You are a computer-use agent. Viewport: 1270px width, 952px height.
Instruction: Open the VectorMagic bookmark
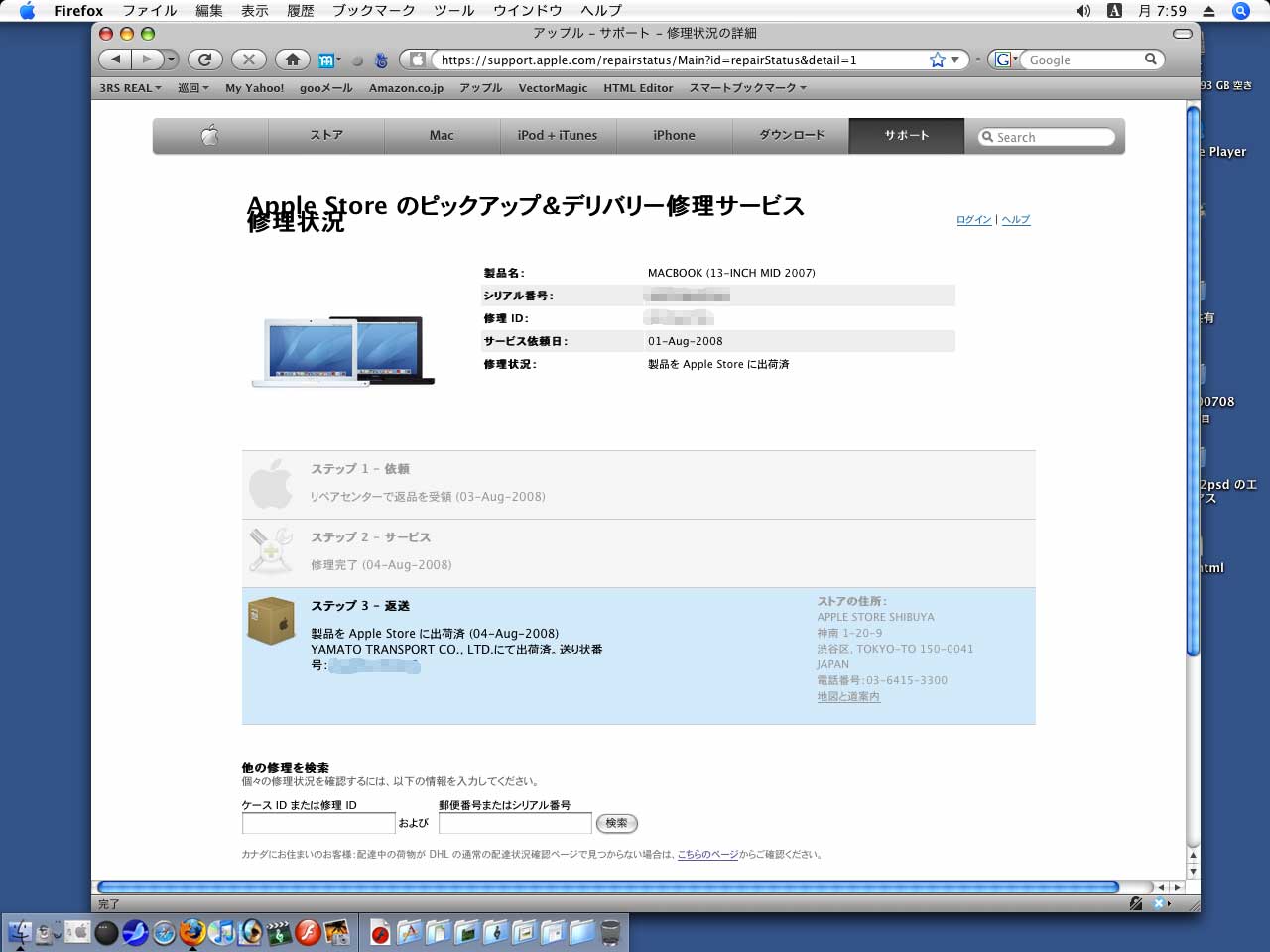click(553, 88)
